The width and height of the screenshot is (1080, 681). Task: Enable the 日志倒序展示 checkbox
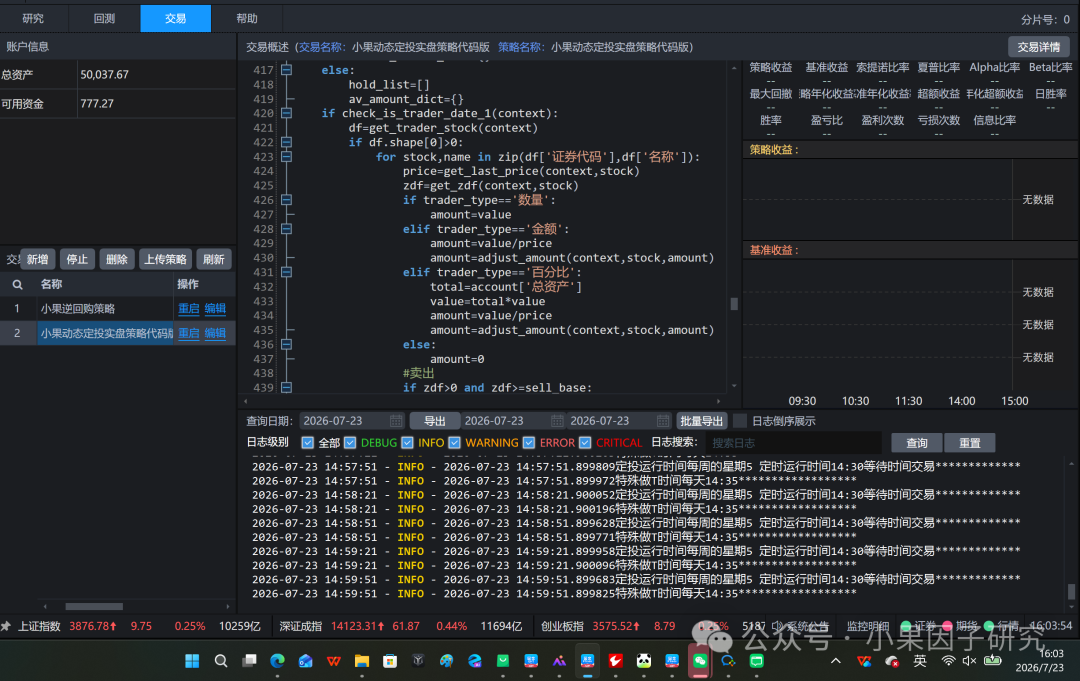coord(740,421)
